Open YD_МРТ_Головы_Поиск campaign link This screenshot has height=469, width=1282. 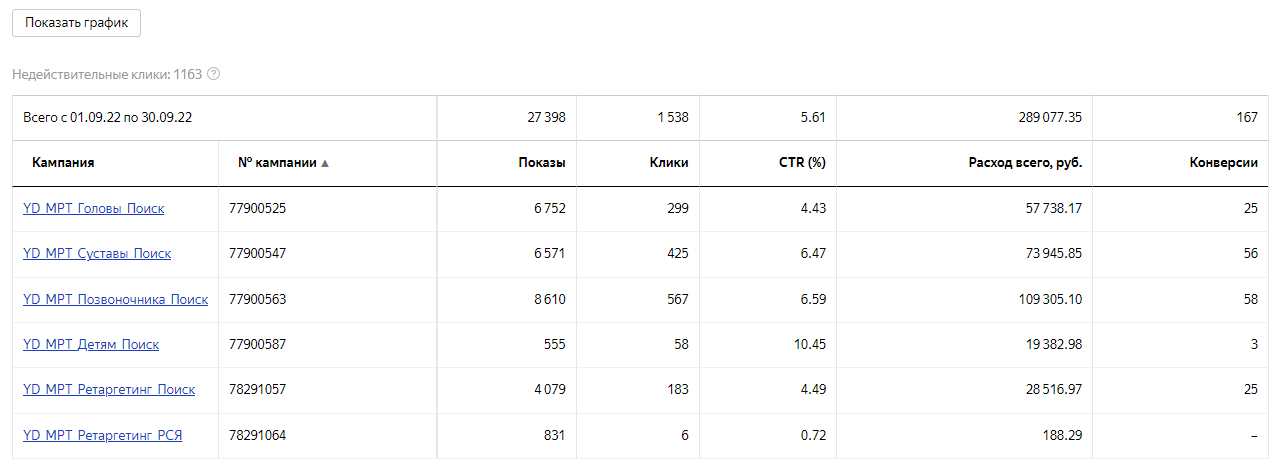pos(93,208)
